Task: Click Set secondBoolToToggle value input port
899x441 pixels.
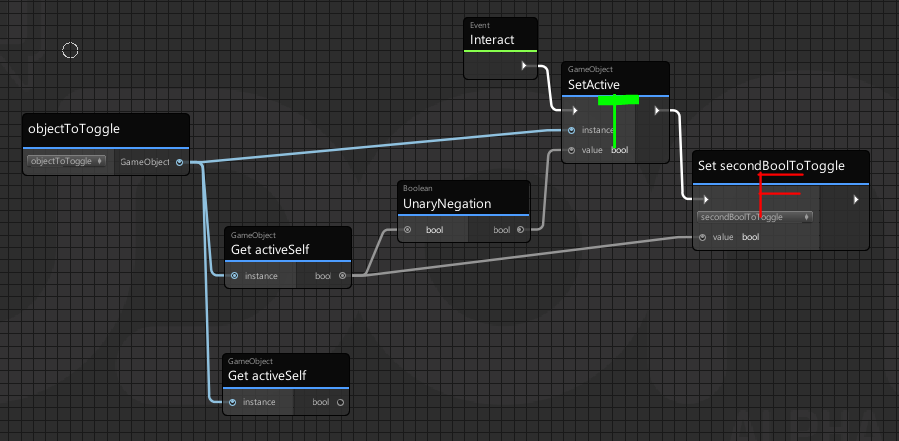Action: [702, 237]
